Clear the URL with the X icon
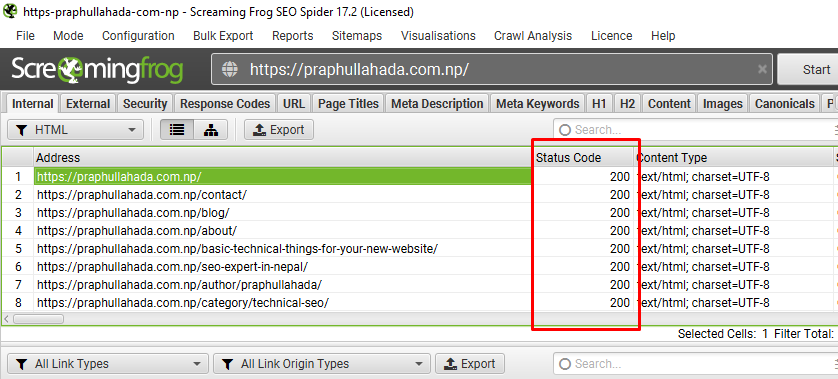The width and height of the screenshot is (838, 379). point(762,69)
